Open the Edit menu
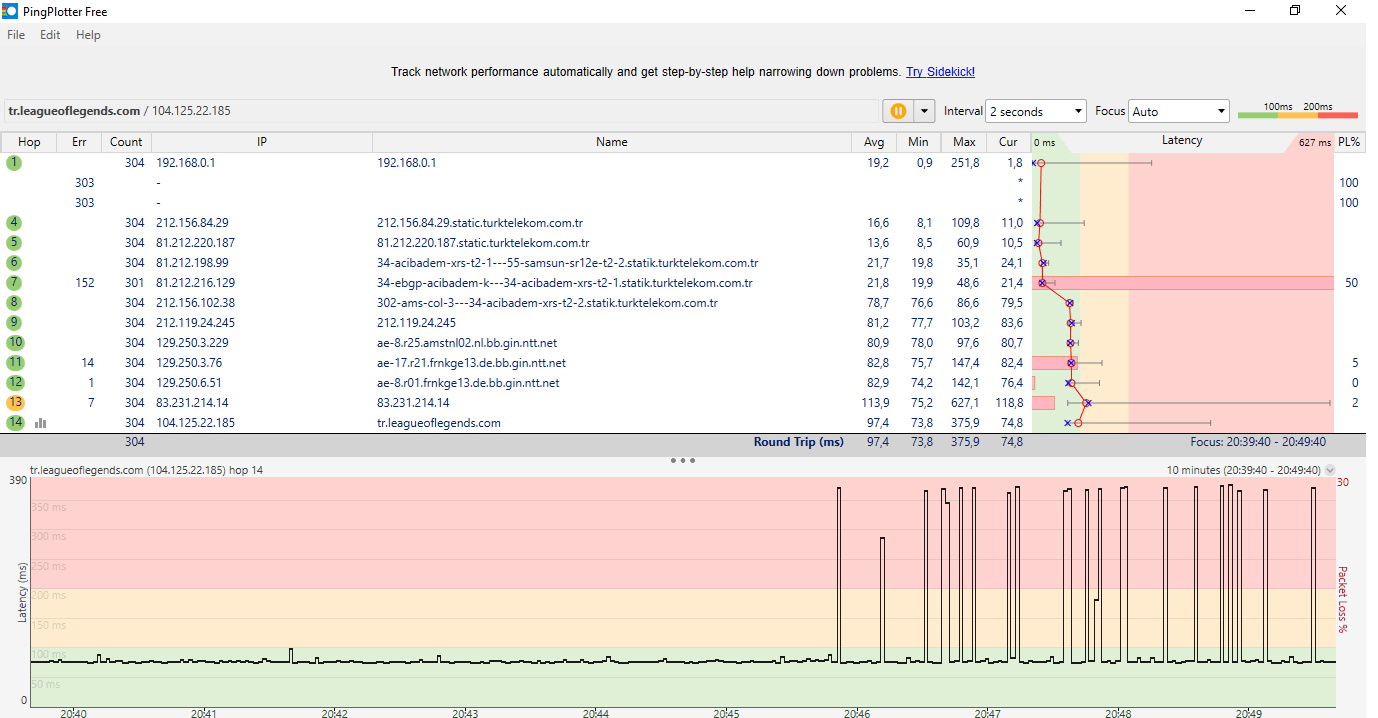 (x=50, y=35)
